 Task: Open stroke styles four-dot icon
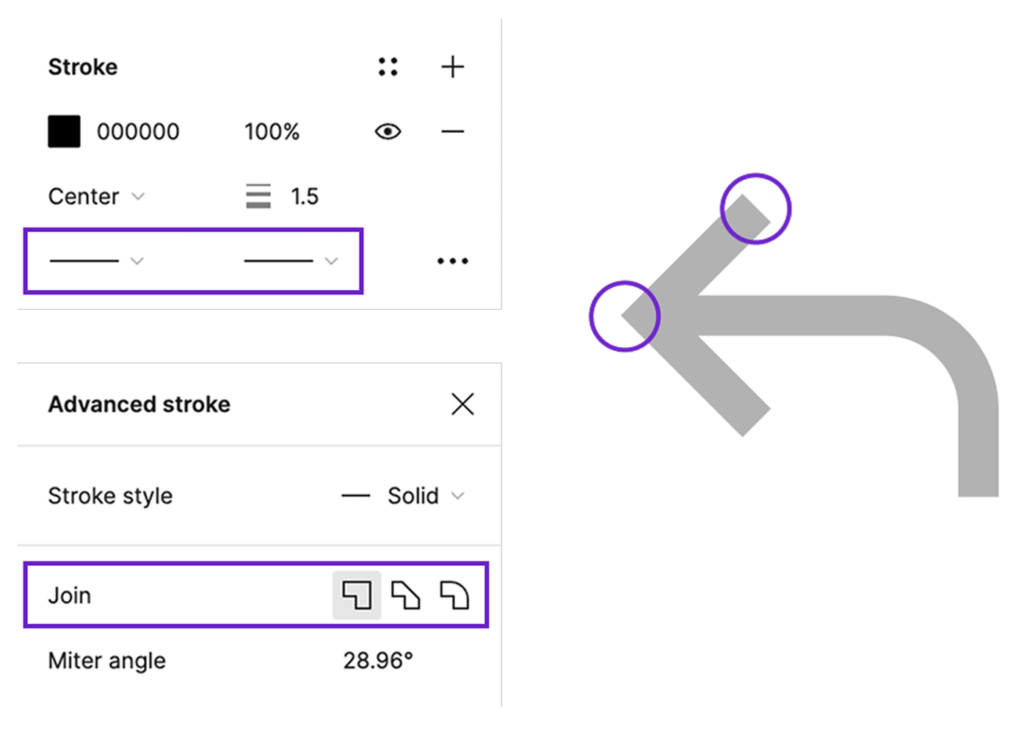[x=388, y=67]
